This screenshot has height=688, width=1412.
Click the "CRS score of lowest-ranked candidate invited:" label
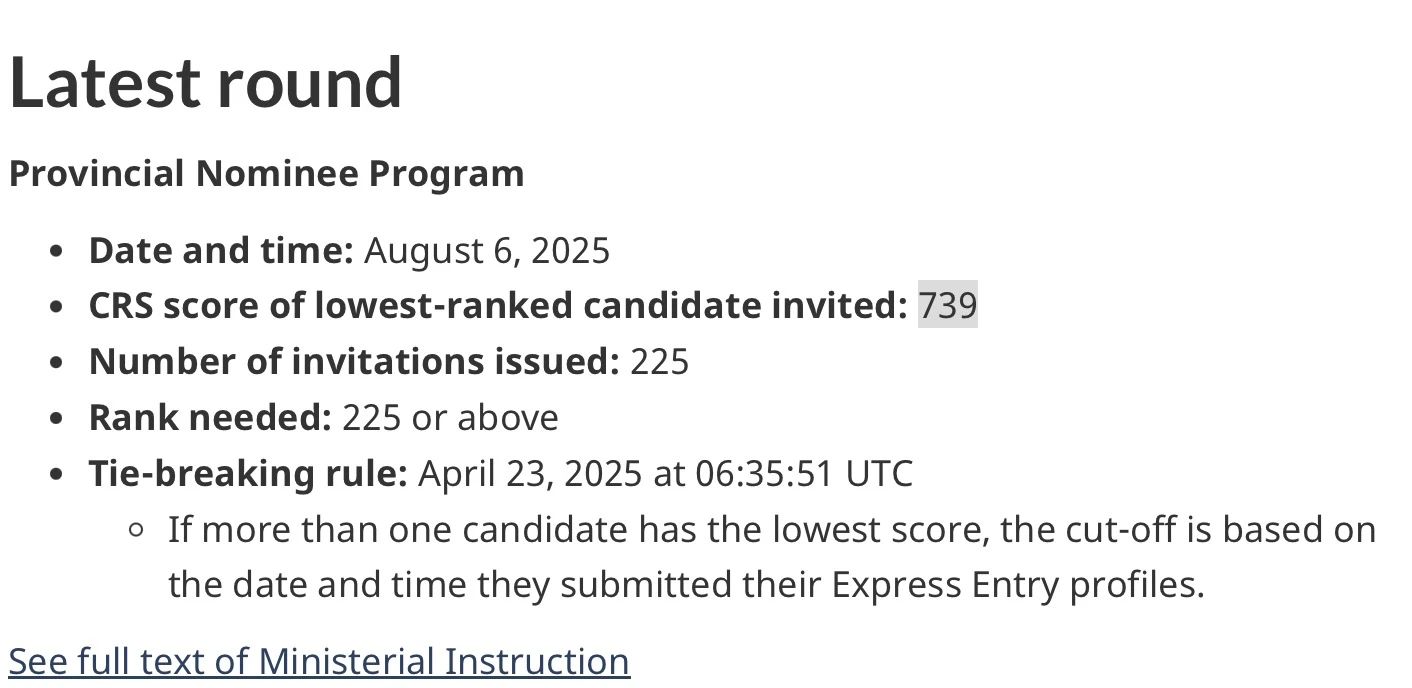coord(498,306)
